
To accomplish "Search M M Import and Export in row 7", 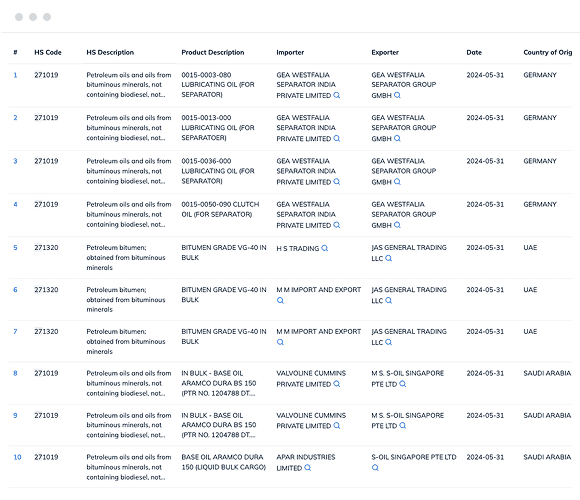I will pos(280,342).
